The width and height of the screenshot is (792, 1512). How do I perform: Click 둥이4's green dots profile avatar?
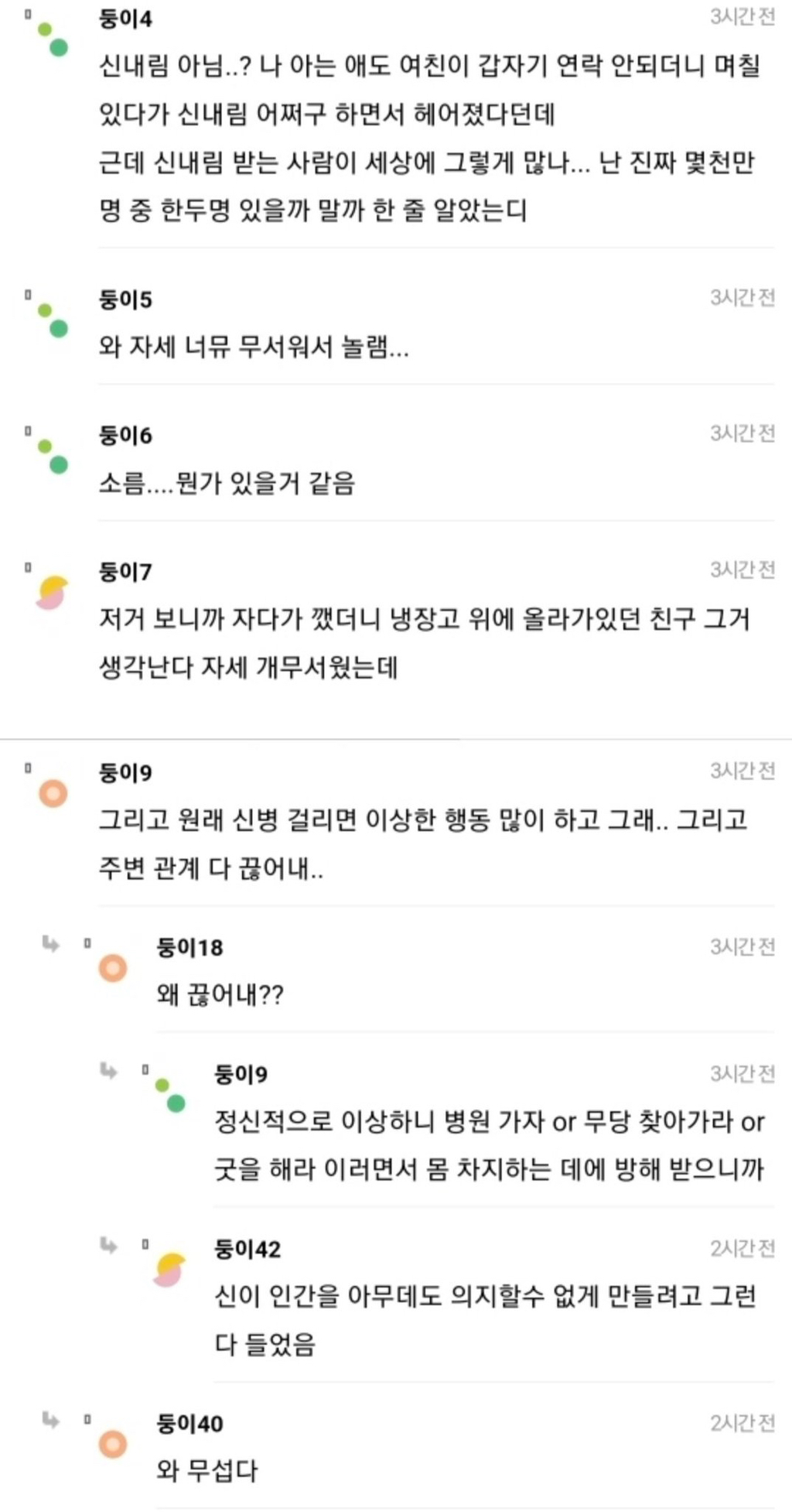pos(53,39)
